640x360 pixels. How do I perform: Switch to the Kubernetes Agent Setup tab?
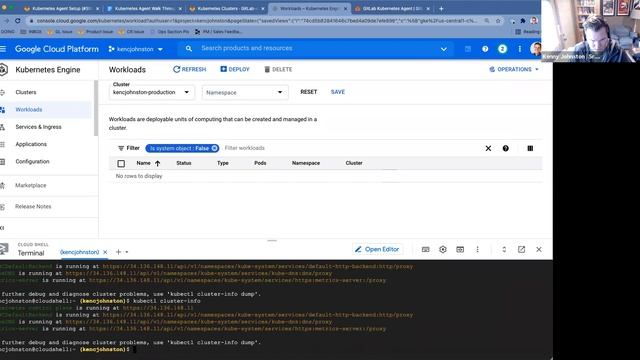61,8
